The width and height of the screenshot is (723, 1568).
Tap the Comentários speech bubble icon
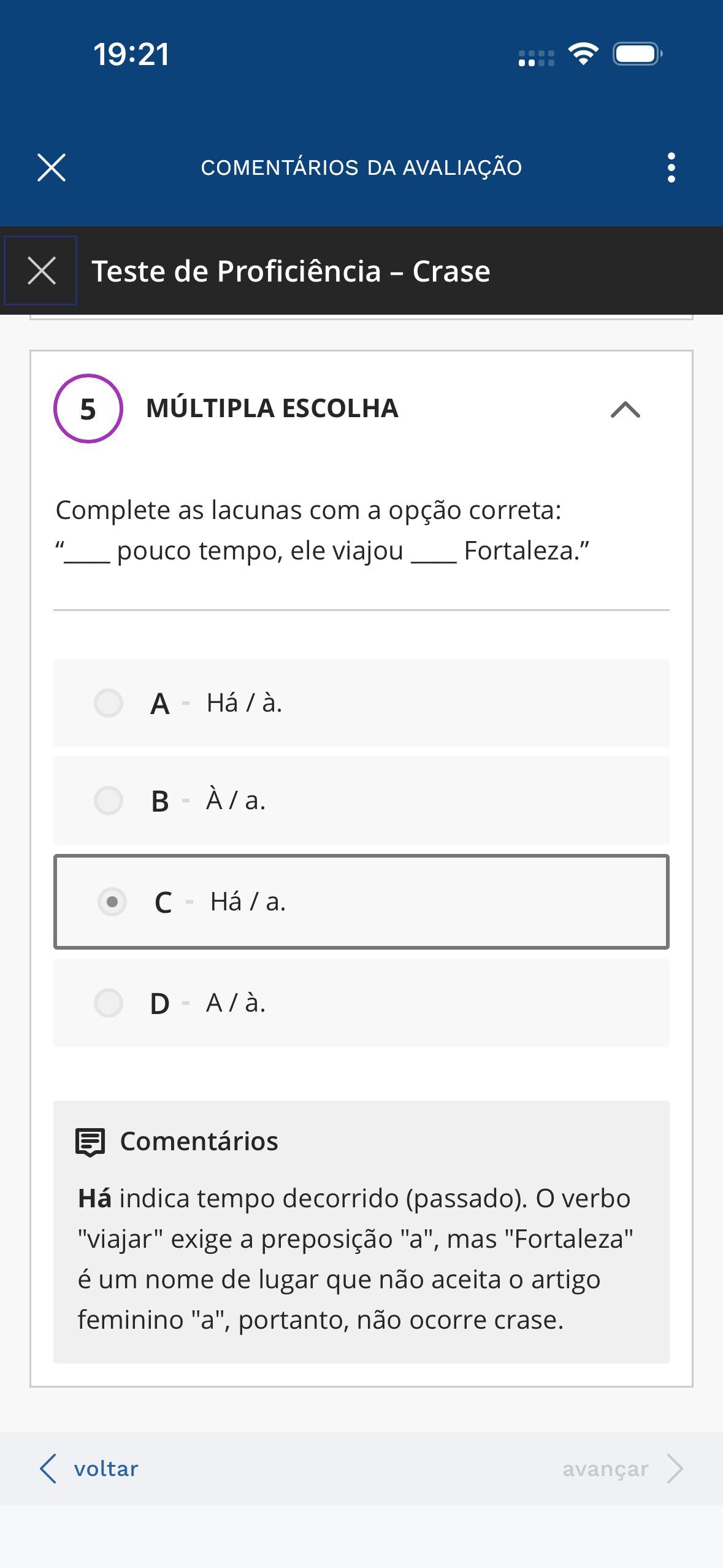pyautogui.click(x=90, y=1142)
